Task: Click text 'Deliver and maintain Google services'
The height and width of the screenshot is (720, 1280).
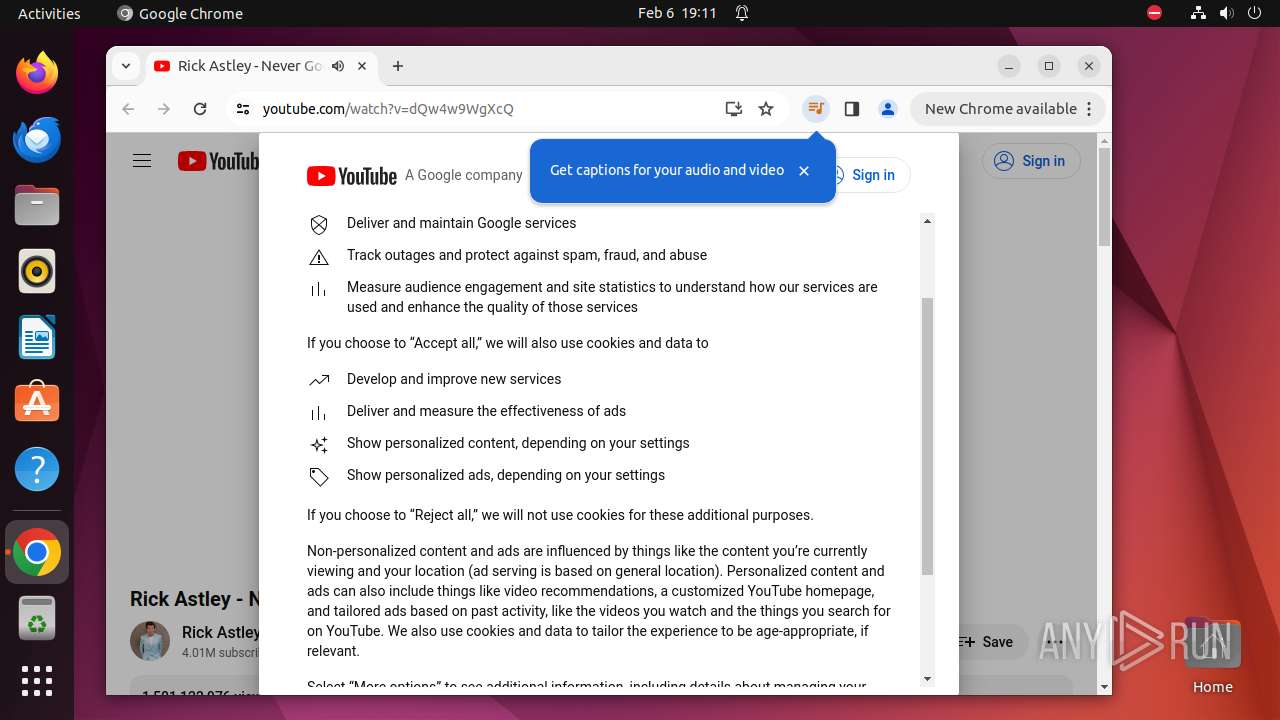Action: (x=461, y=223)
